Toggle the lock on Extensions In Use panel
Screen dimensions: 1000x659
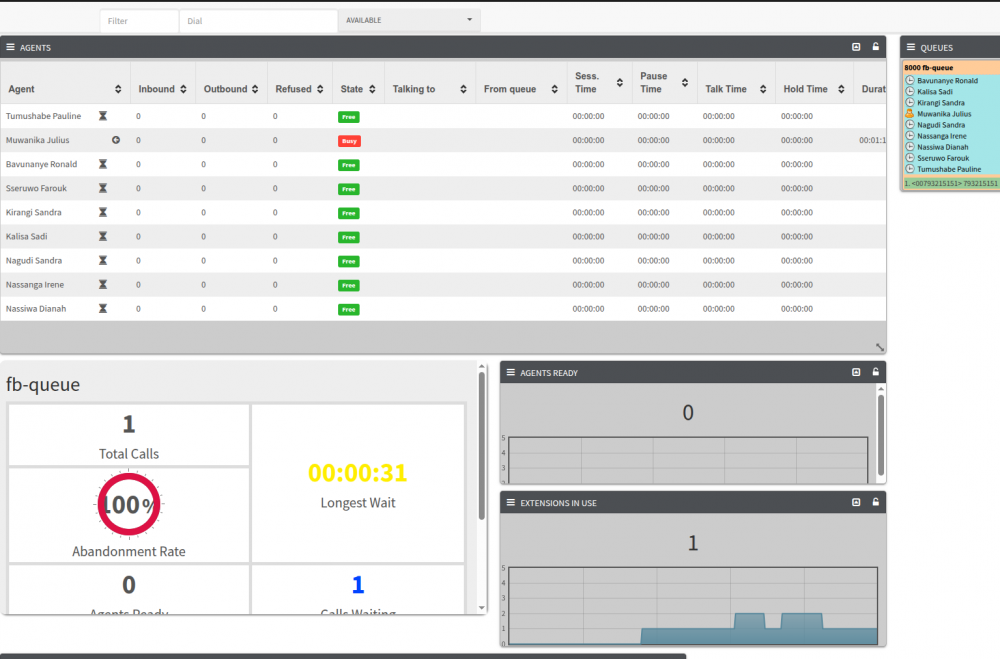click(876, 502)
